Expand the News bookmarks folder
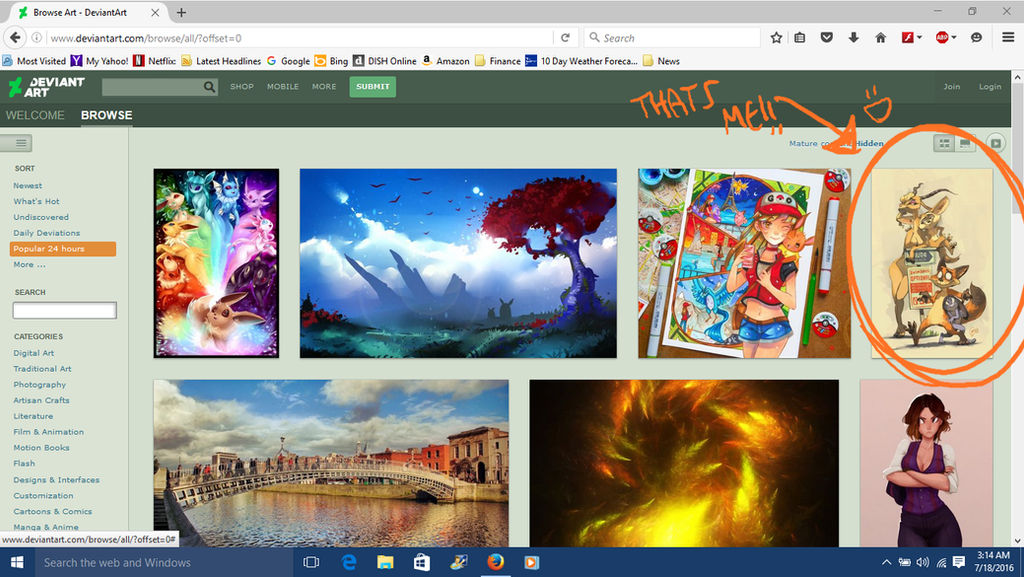The height and width of the screenshot is (577, 1024). [661, 61]
